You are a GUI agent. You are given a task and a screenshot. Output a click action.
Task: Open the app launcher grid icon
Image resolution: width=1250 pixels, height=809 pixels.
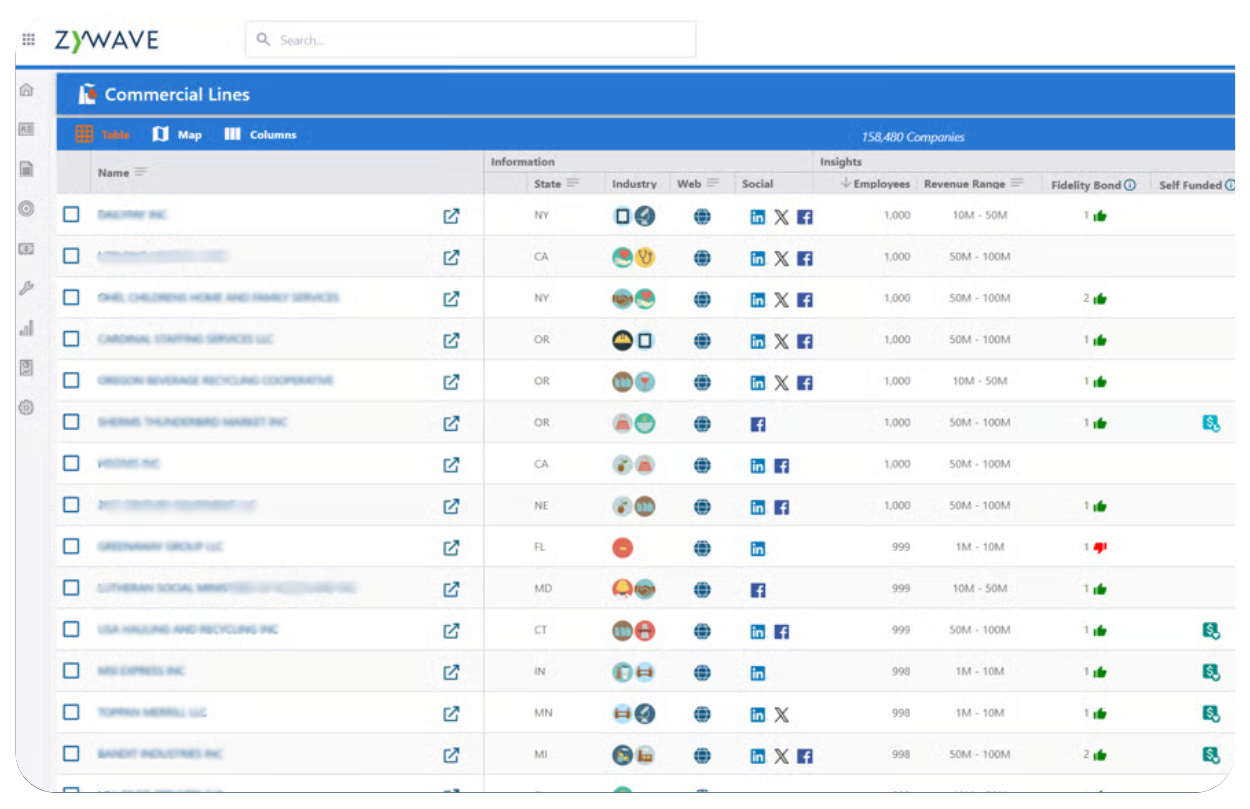(x=28, y=40)
